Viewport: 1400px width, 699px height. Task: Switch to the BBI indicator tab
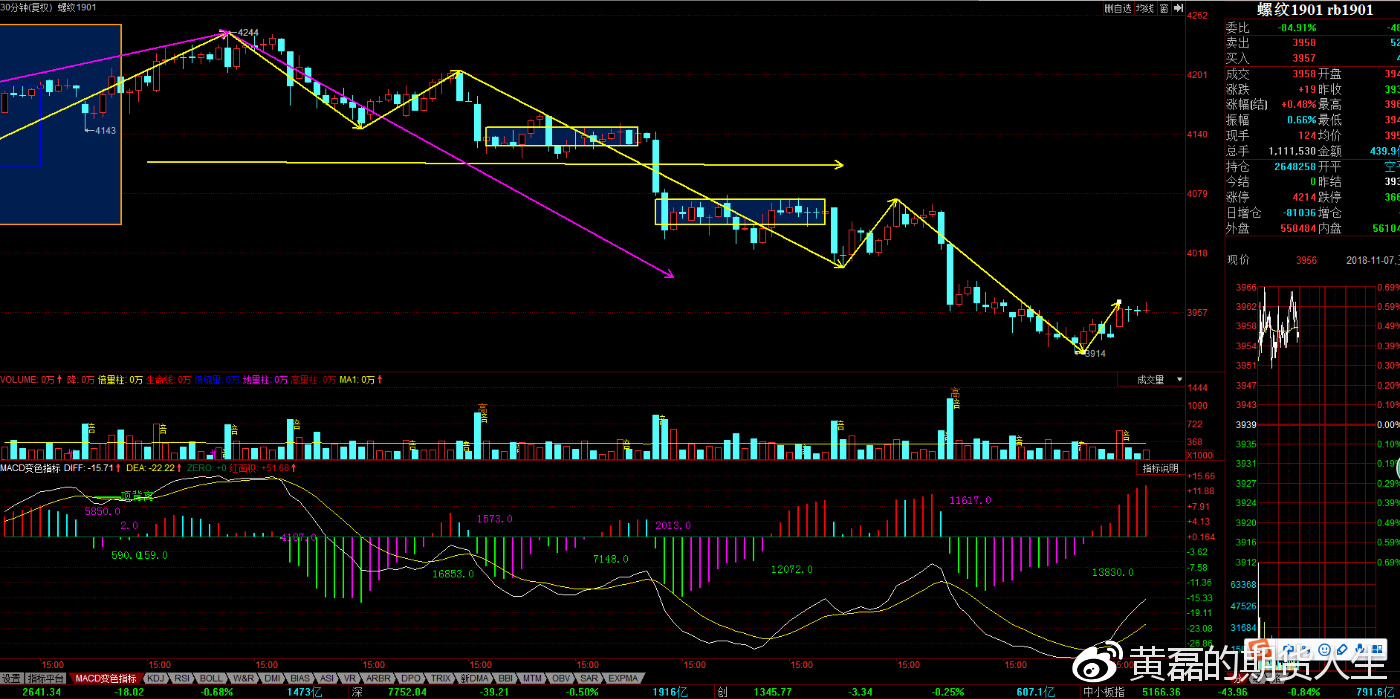(x=504, y=678)
